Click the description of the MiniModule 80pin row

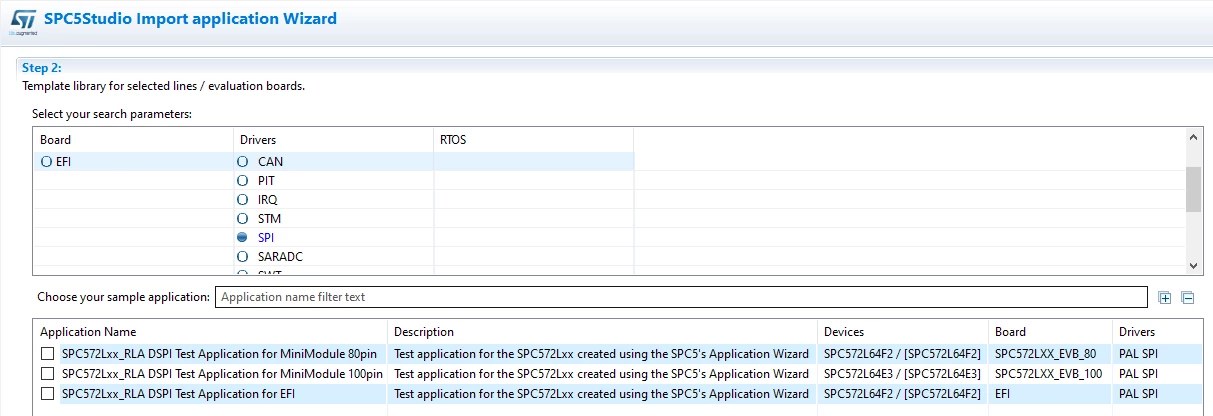tap(602, 354)
